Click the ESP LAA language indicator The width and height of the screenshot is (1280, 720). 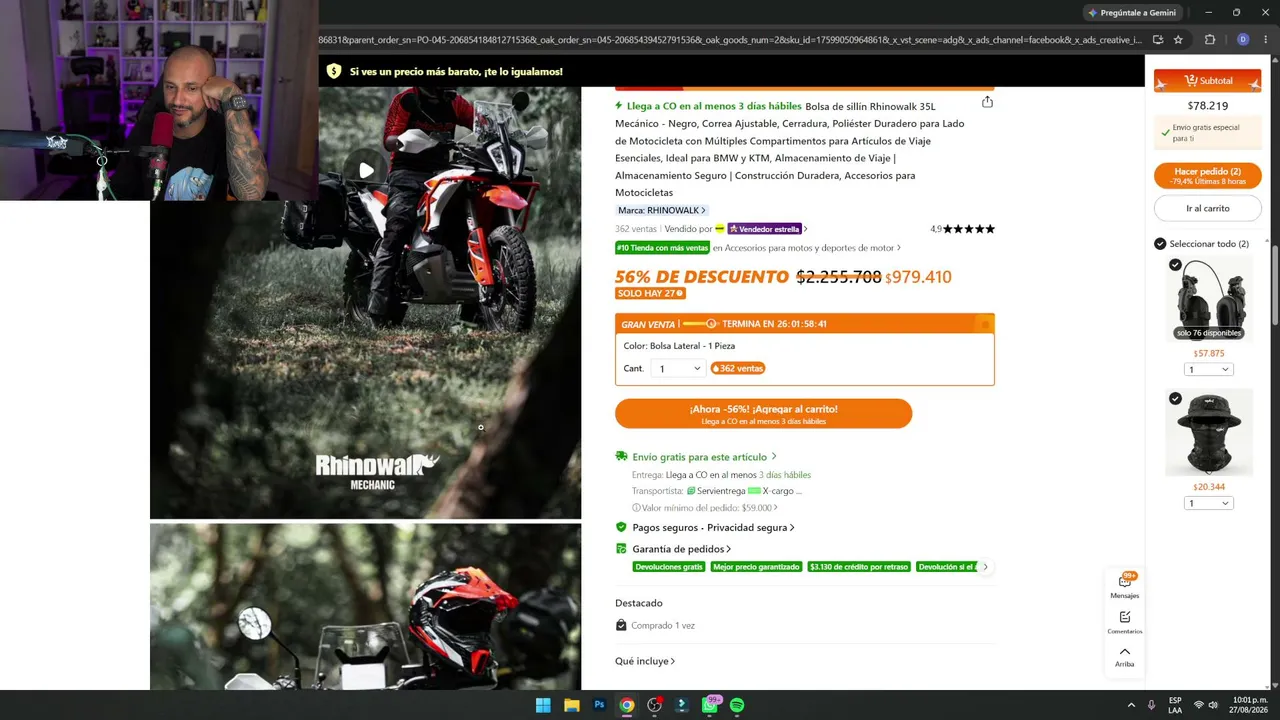1175,705
